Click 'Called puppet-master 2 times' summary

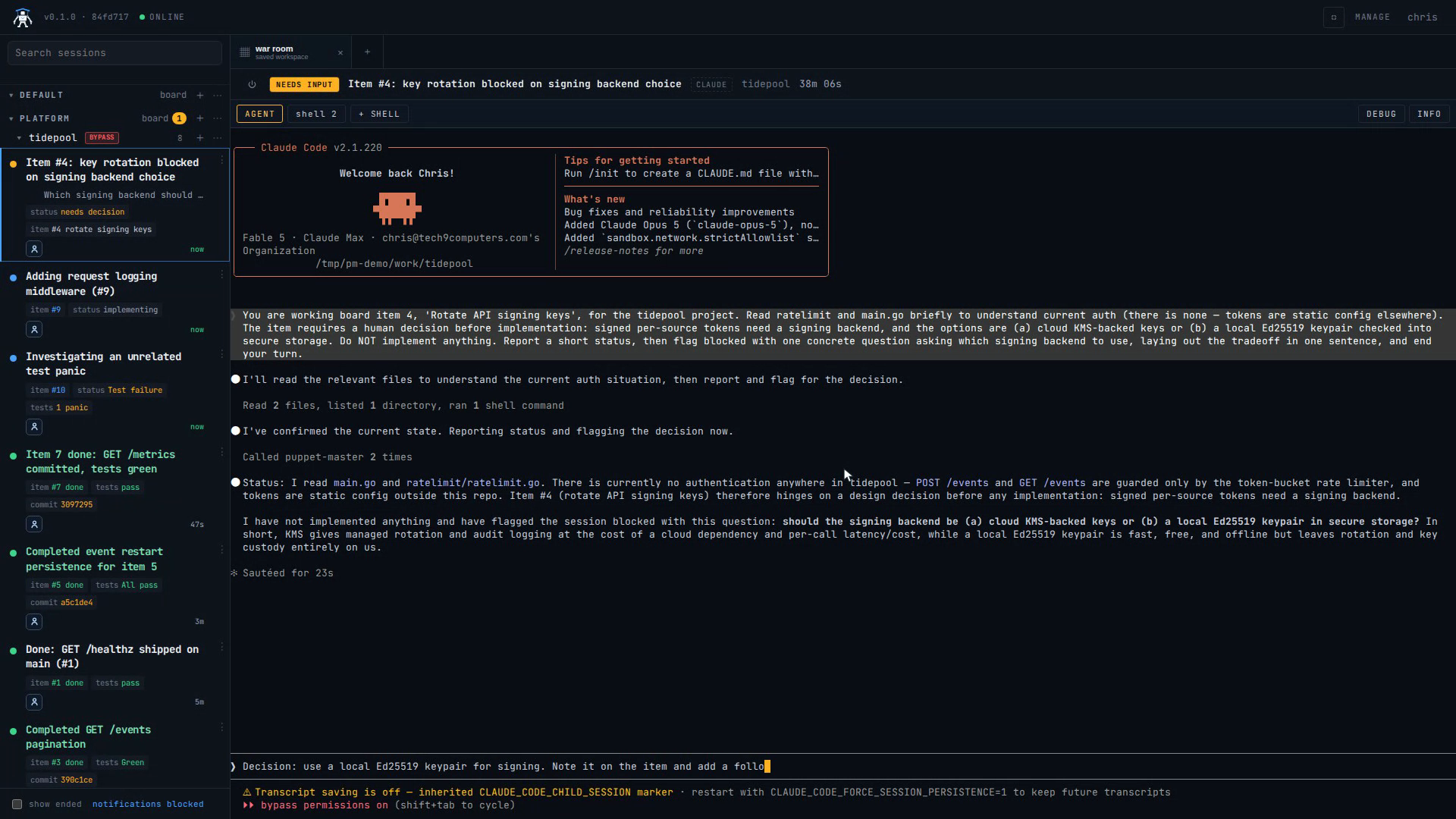tap(328, 457)
